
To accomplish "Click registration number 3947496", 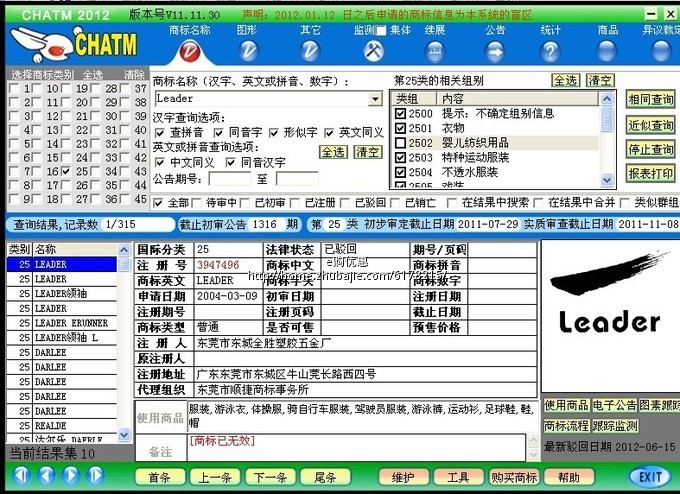I will coord(218,265).
